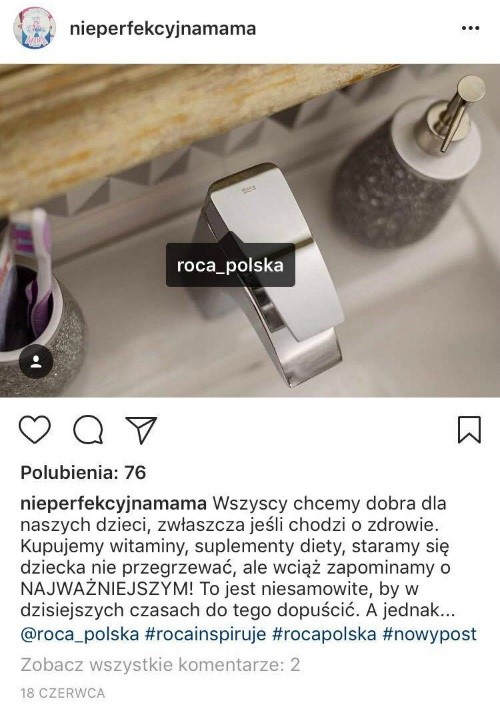Click the 18 CZERWCA post date

click(x=63, y=693)
